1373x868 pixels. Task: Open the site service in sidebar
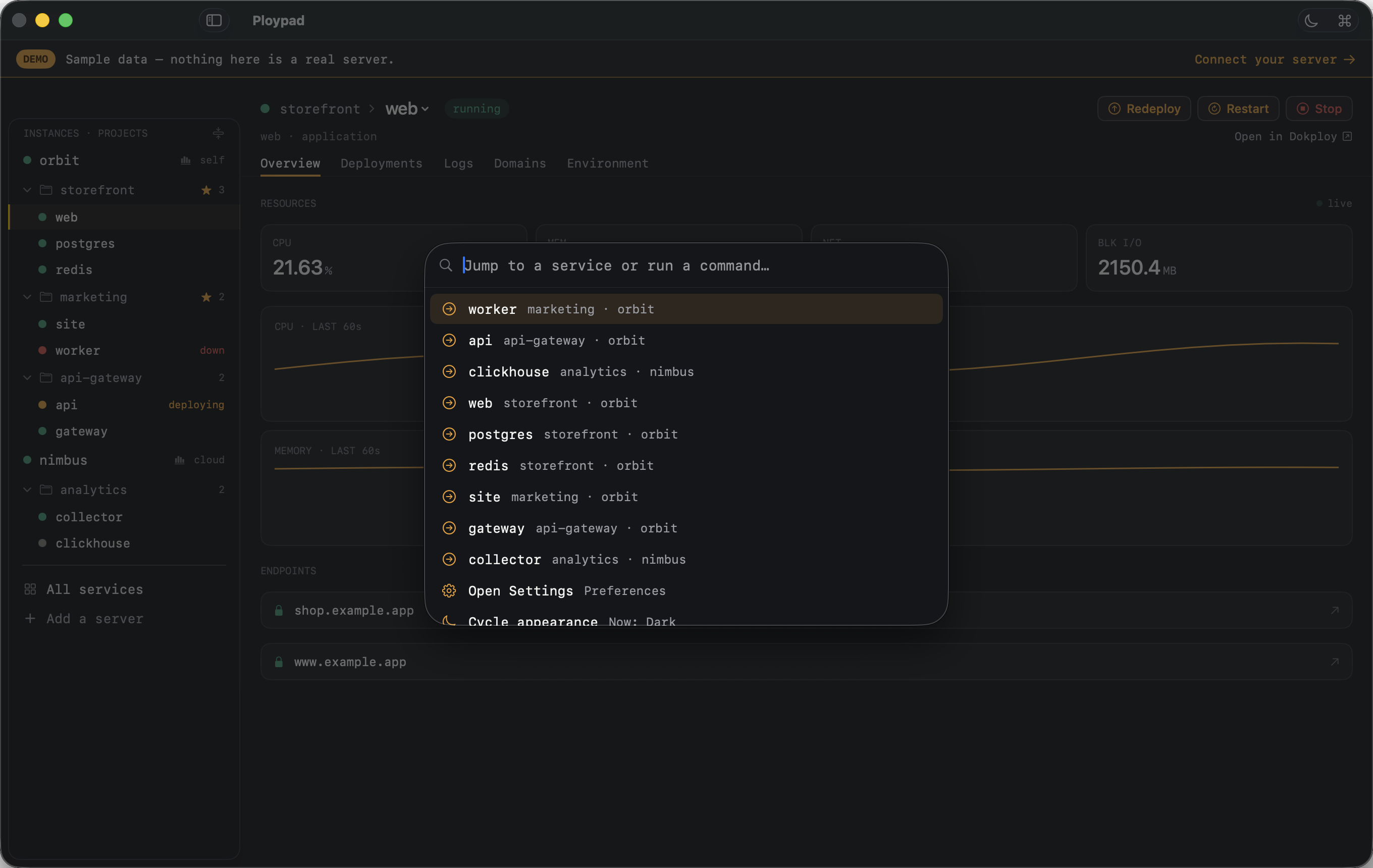click(124, 324)
